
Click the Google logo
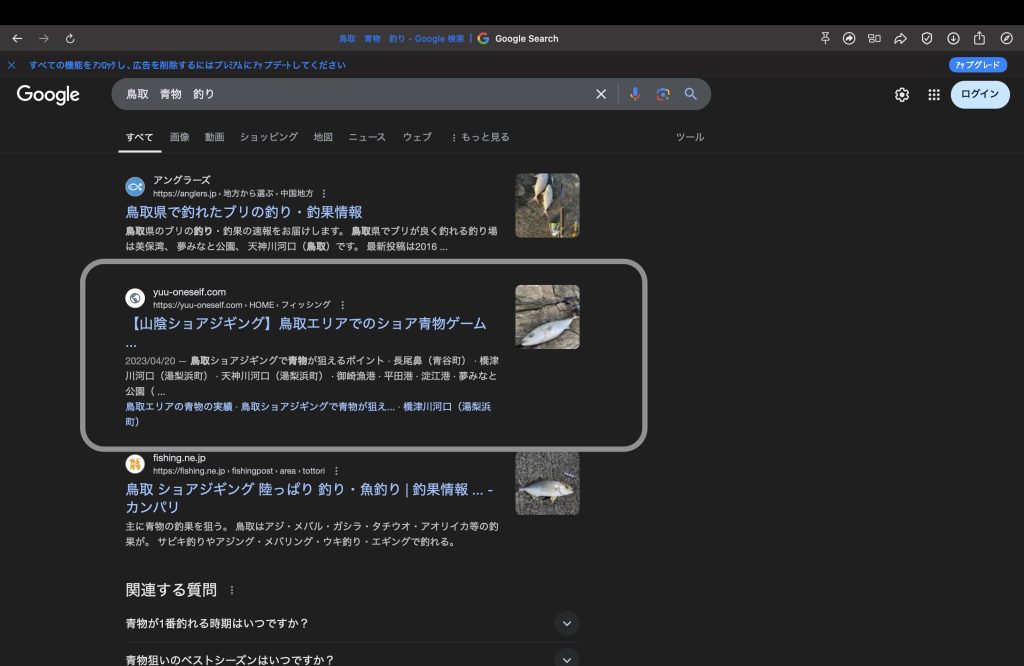(x=48, y=95)
